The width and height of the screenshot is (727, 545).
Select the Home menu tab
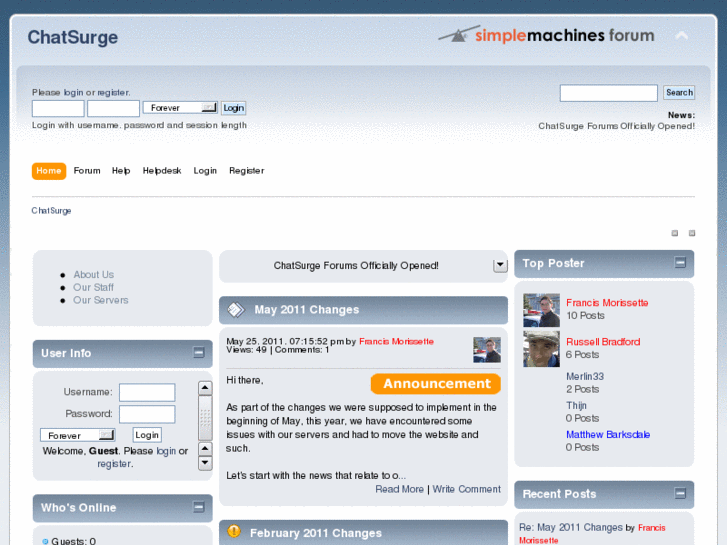point(49,171)
